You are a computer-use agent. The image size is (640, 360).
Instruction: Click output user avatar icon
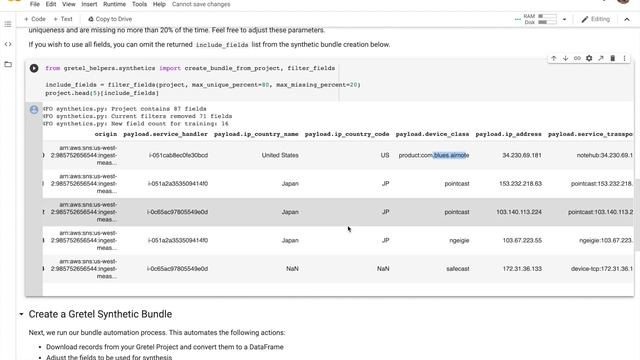point(34,109)
